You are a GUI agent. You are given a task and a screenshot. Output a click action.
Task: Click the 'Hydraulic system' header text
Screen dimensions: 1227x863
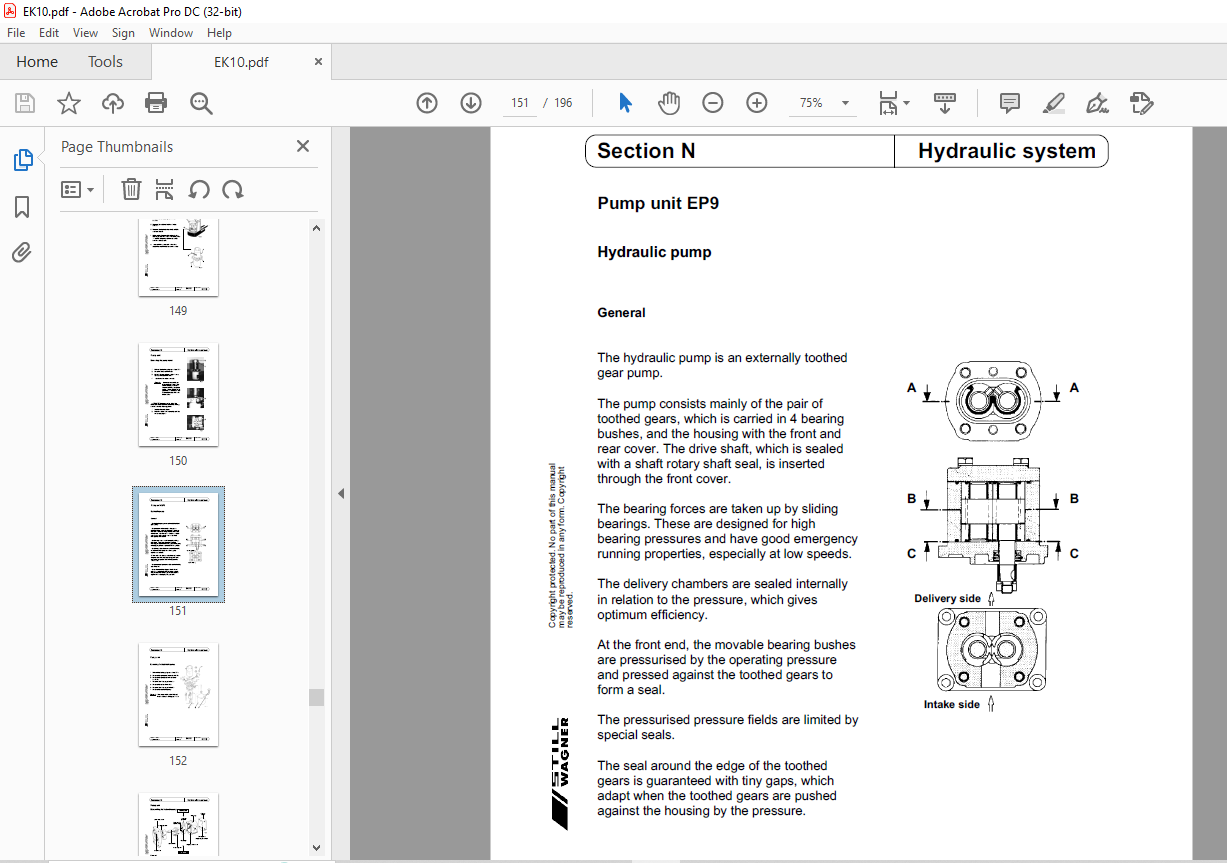(1007, 151)
